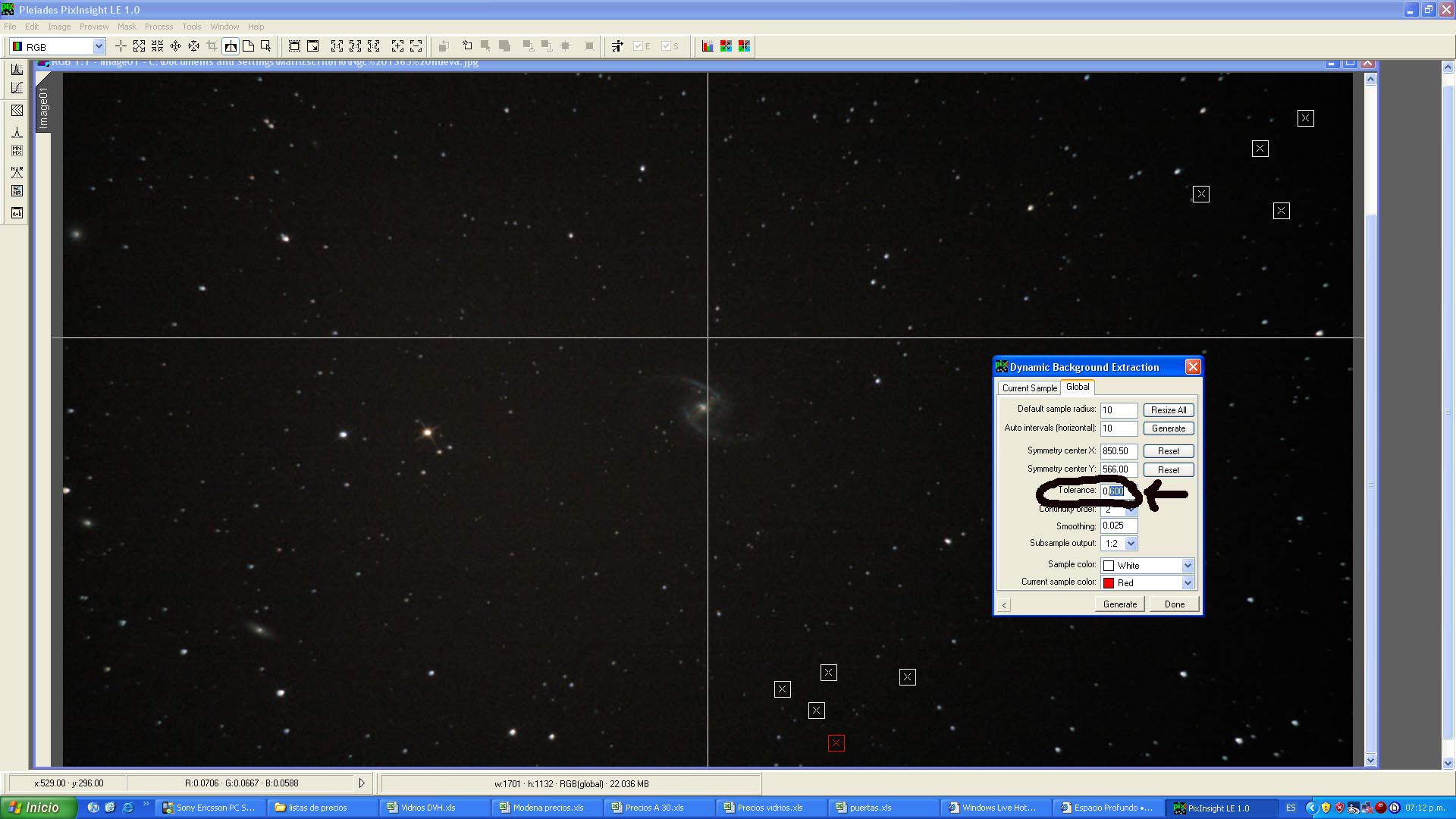Click the image window vertical scrollbar down arrow
This screenshot has width=1456, height=819.
point(1370,760)
